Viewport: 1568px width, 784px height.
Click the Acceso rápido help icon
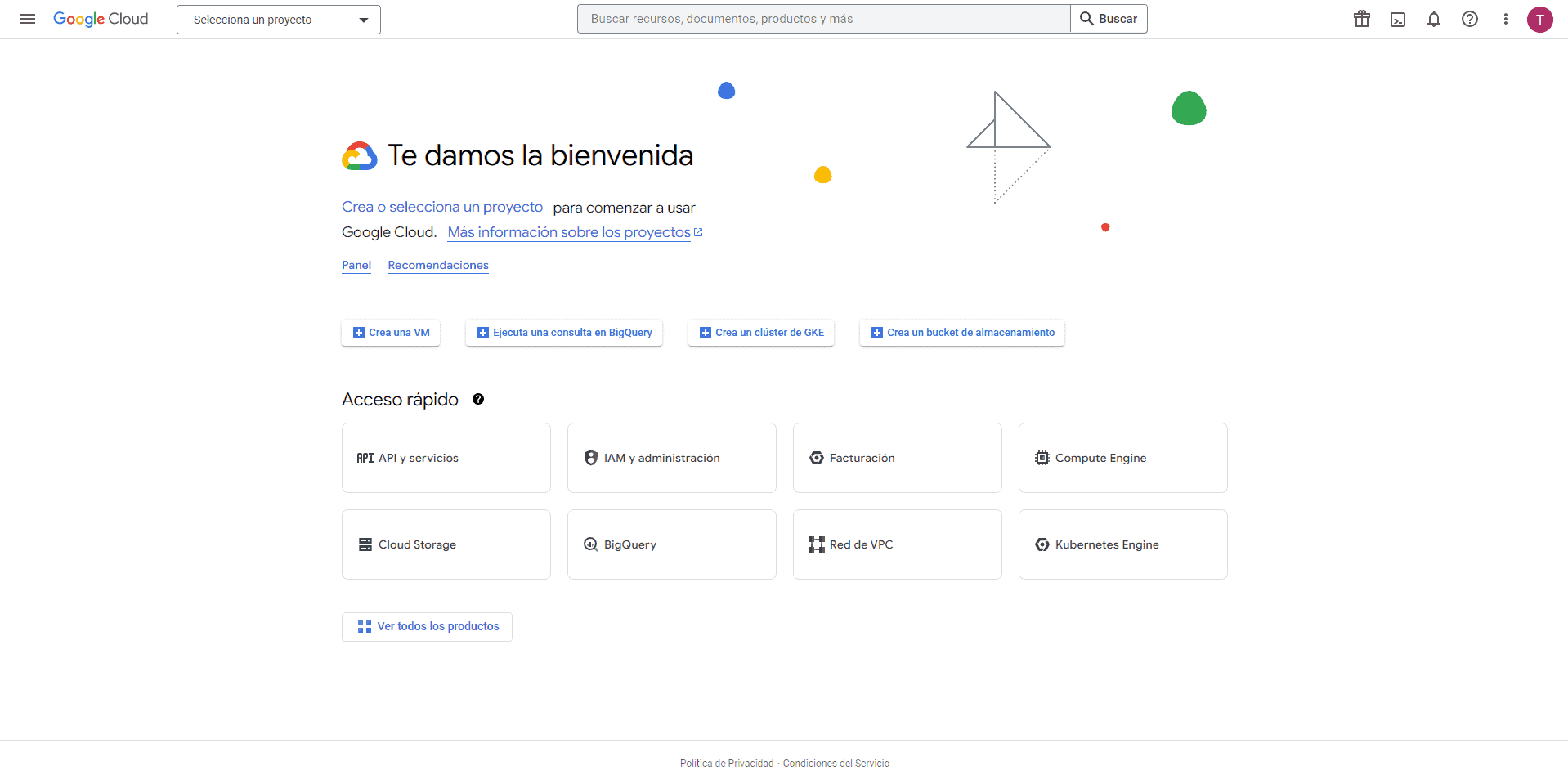pos(478,399)
